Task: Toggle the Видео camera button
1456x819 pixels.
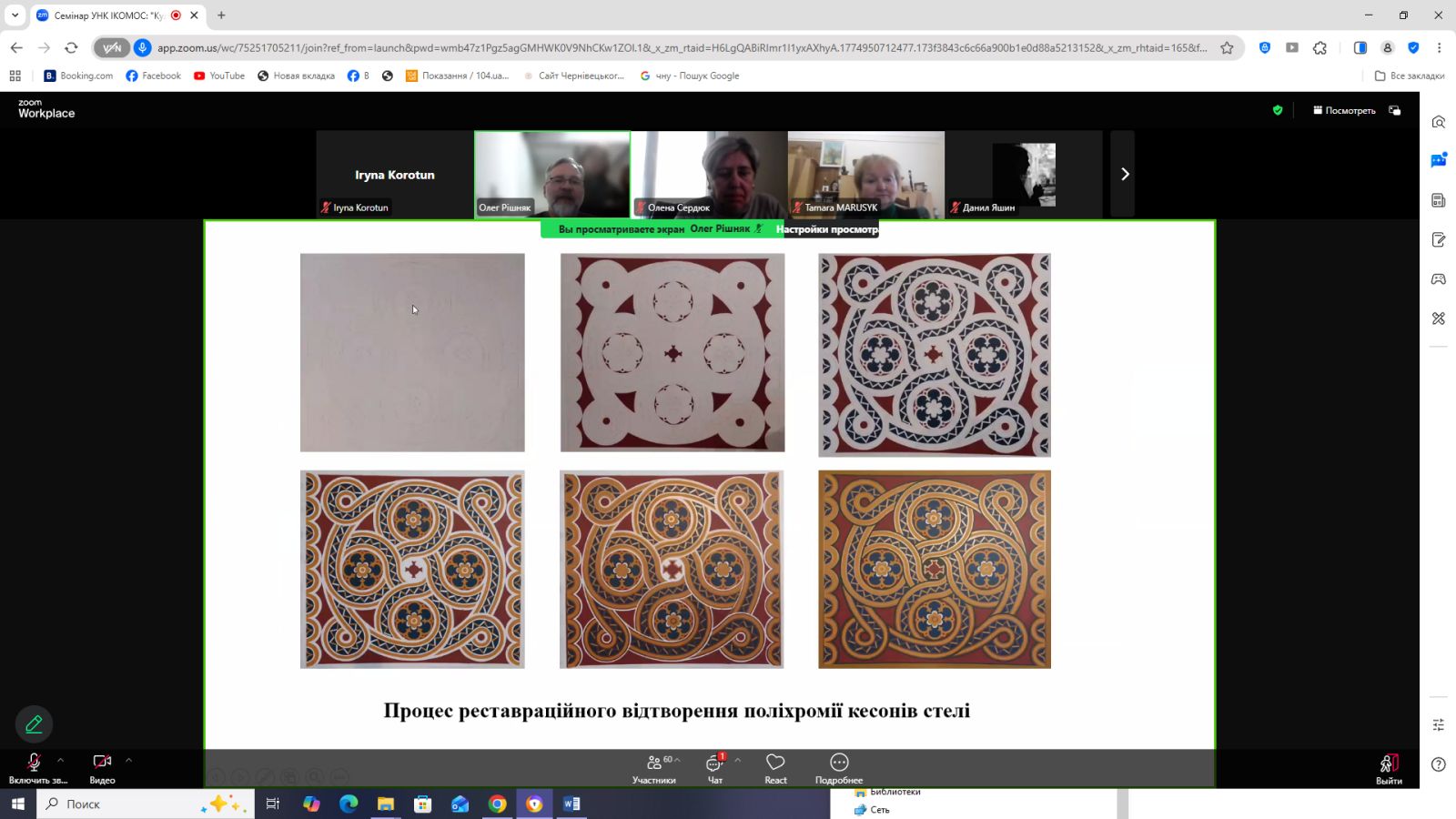Action: (x=102, y=768)
